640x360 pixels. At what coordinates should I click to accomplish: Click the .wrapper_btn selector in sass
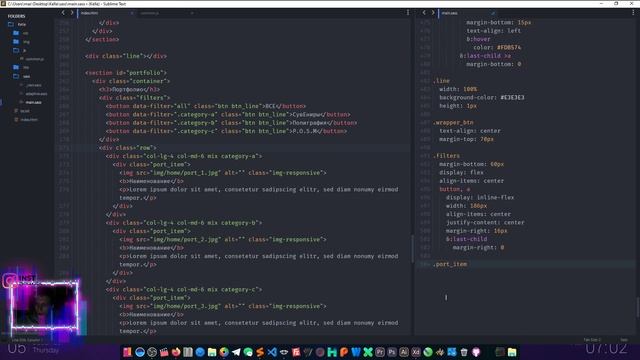point(453,122)
